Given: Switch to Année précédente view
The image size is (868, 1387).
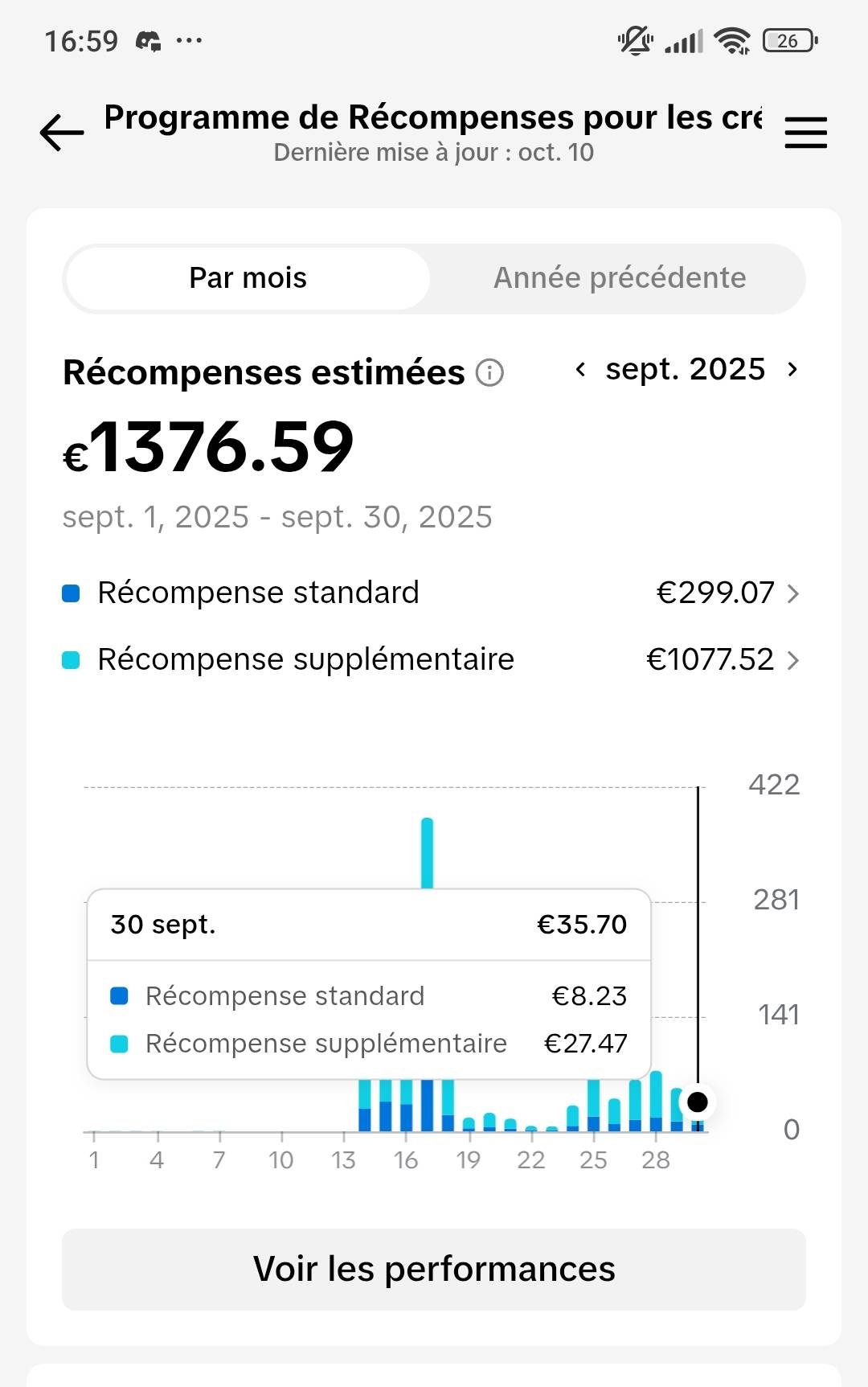Looking at the screenshot, I should click(x=619, y=278).
